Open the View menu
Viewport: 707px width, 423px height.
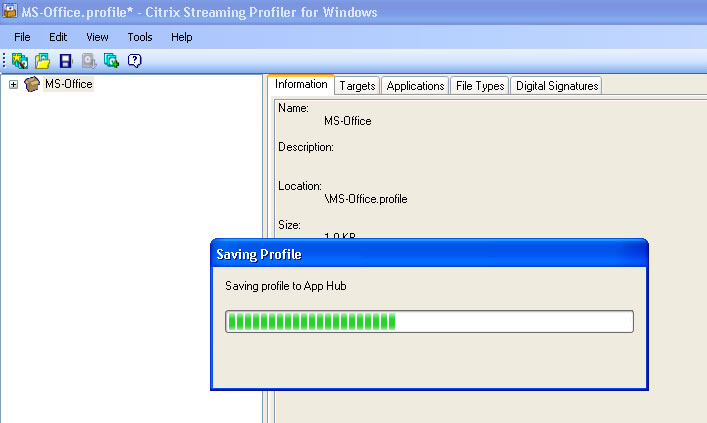click(97, 37)
